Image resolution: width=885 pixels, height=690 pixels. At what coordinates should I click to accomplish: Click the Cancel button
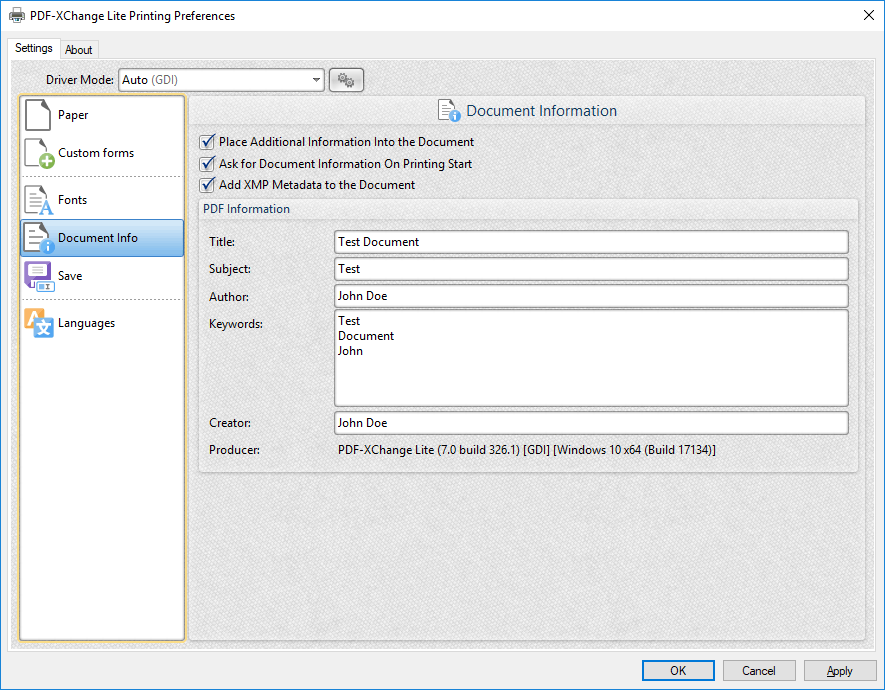click(759, 671)
